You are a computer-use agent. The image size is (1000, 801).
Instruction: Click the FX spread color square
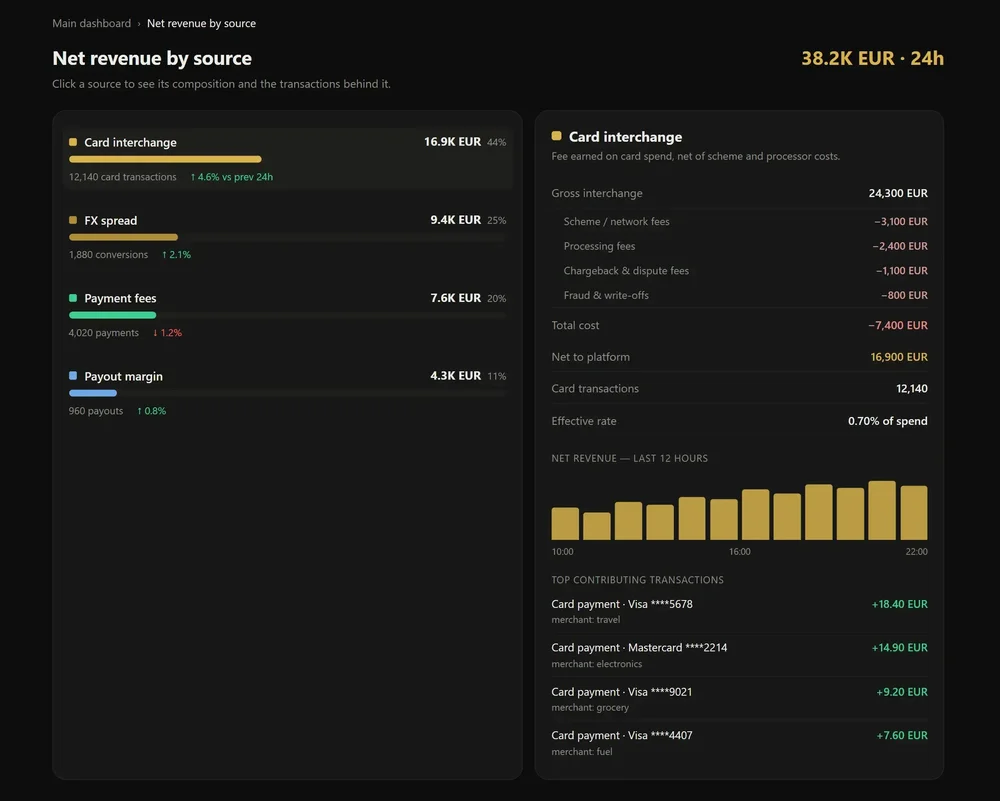(x=73, y=220)
